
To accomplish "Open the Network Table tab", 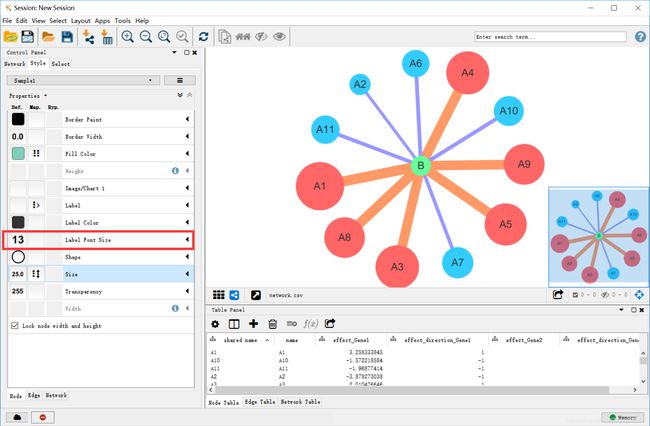I will pos(301,402).
